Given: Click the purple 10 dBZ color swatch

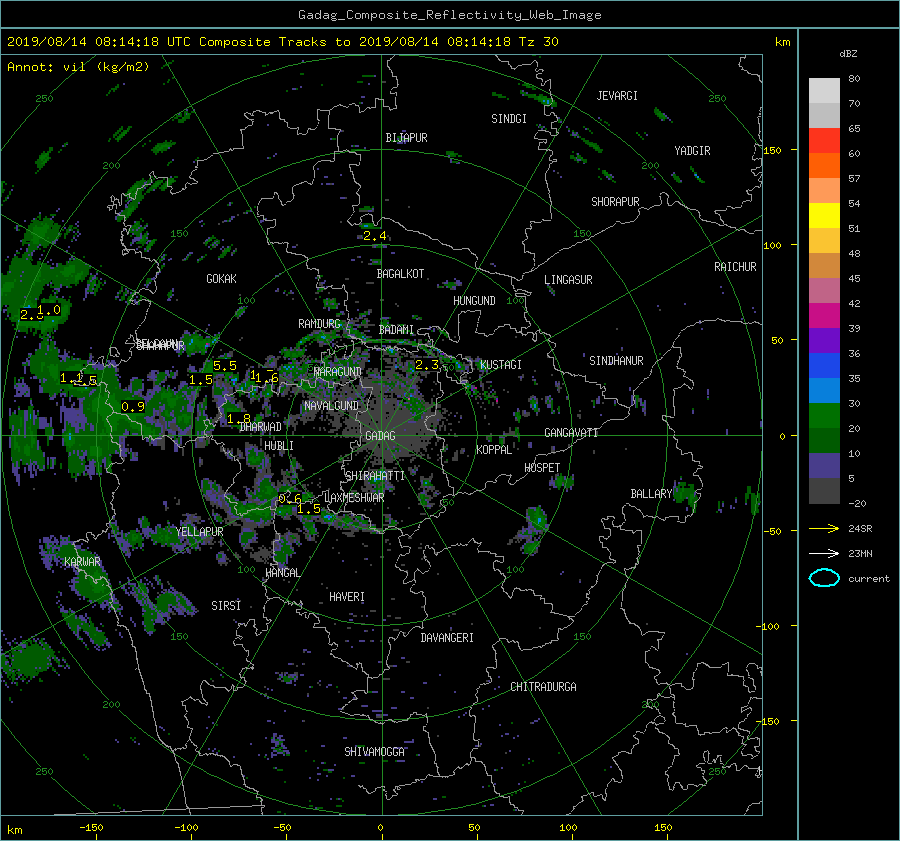Looking at the screenshot, I should (824, 466).
